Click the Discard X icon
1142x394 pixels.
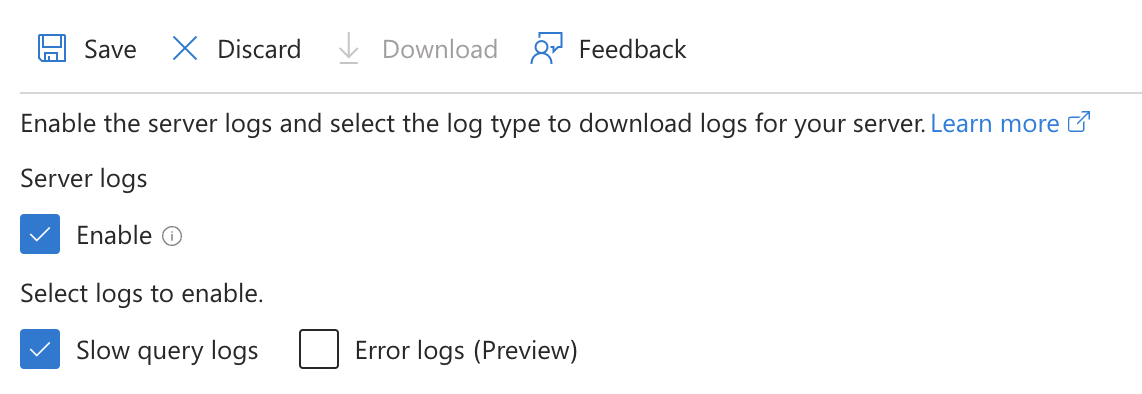[x=185, y=49]
